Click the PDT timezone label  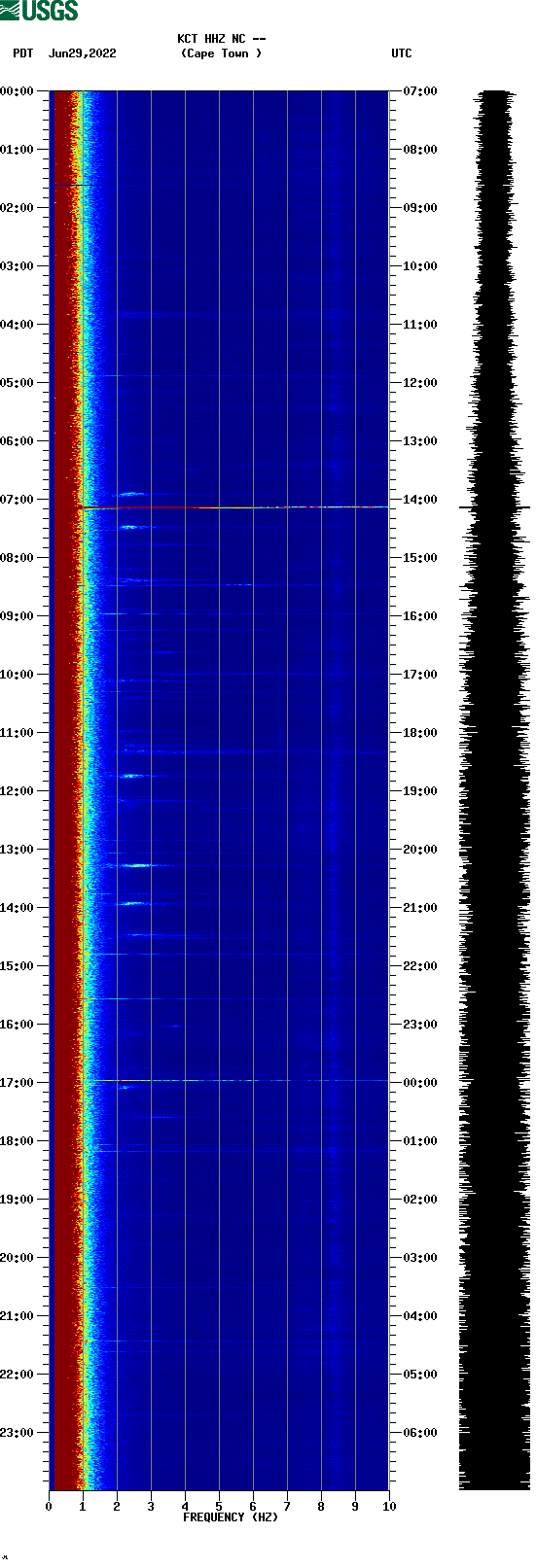tap(23, 53)
